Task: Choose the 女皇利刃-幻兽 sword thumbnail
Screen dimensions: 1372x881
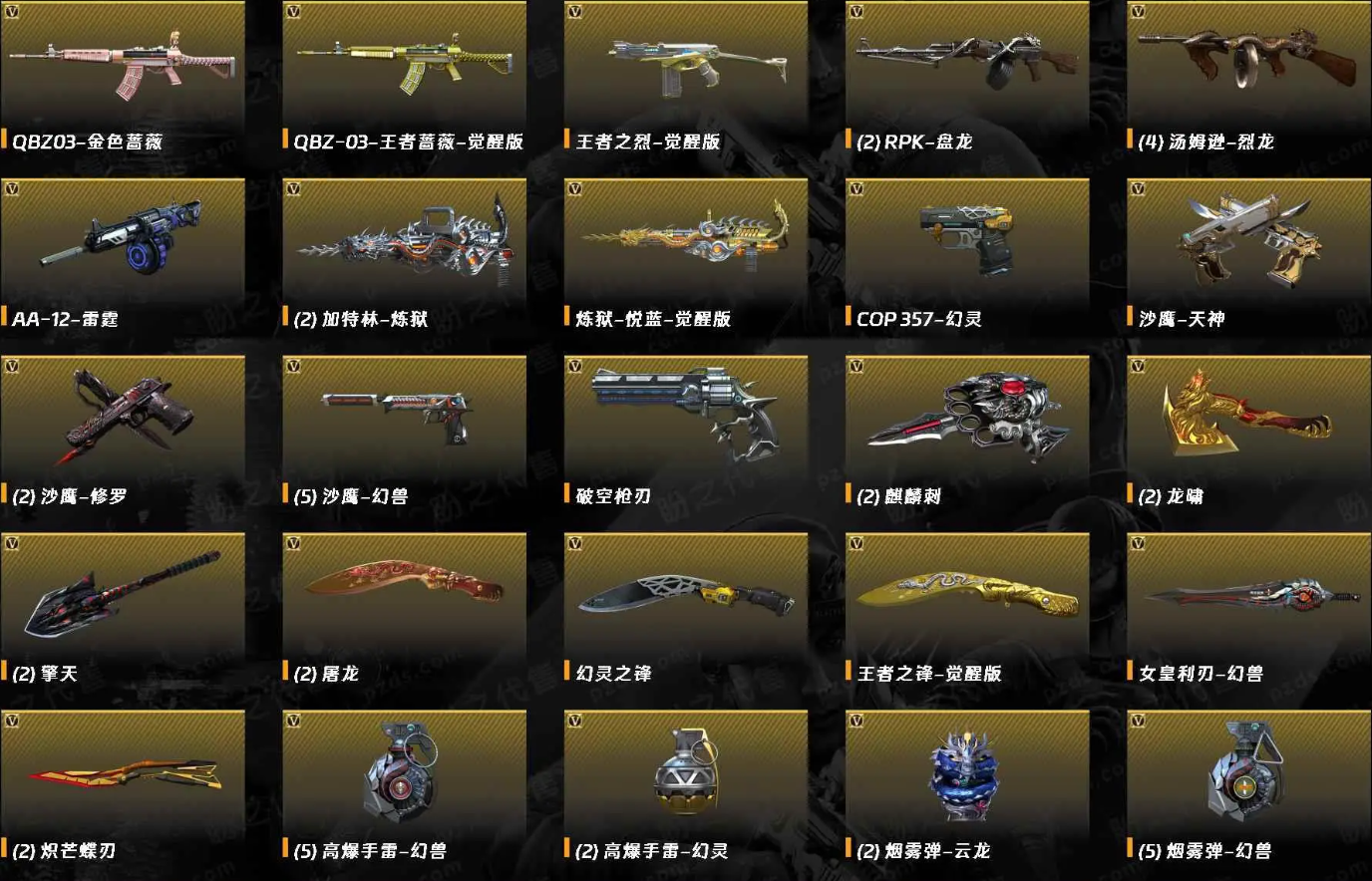Action: (1251, 594)
